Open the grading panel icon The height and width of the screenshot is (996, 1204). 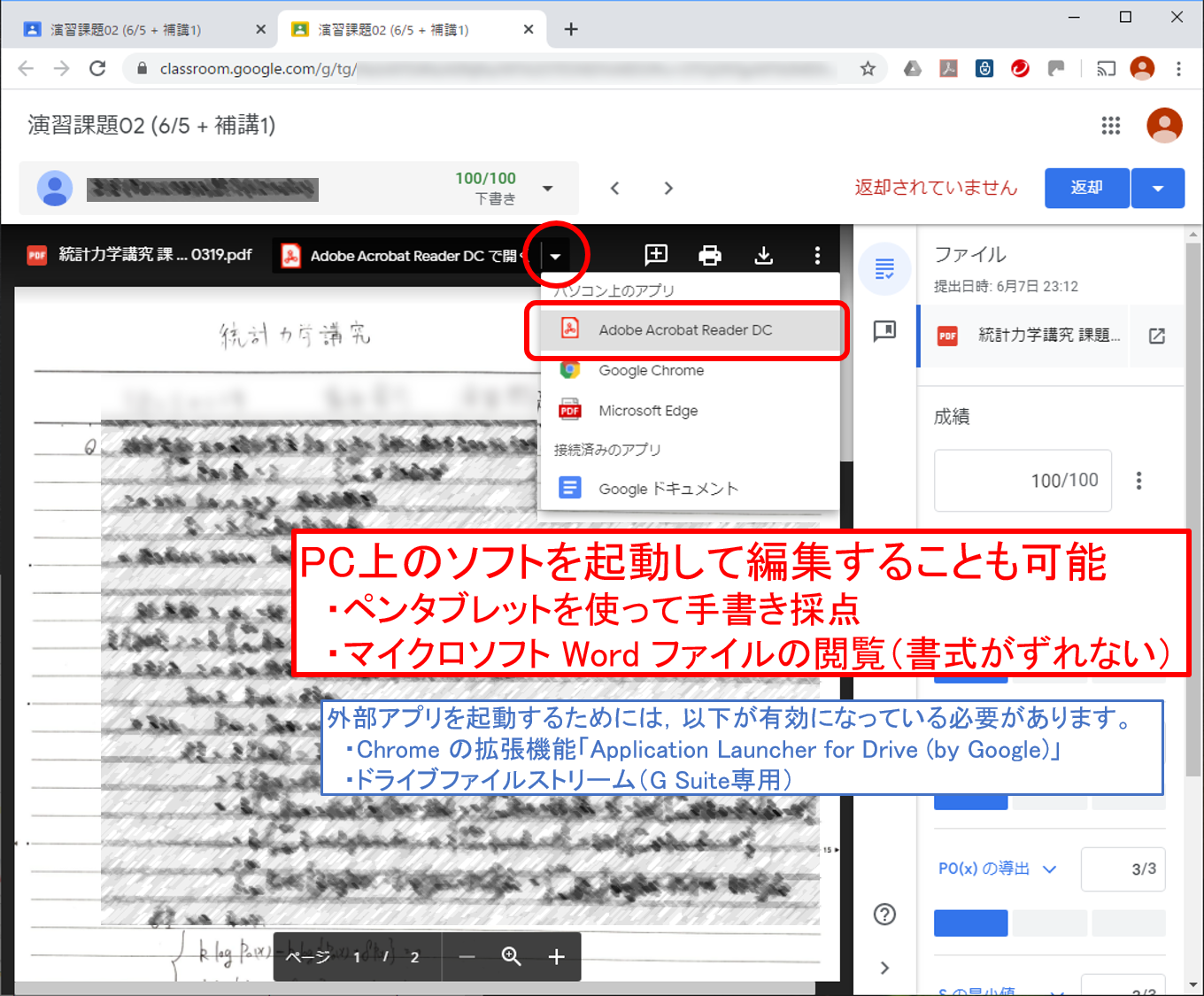(x=884, y=268)
